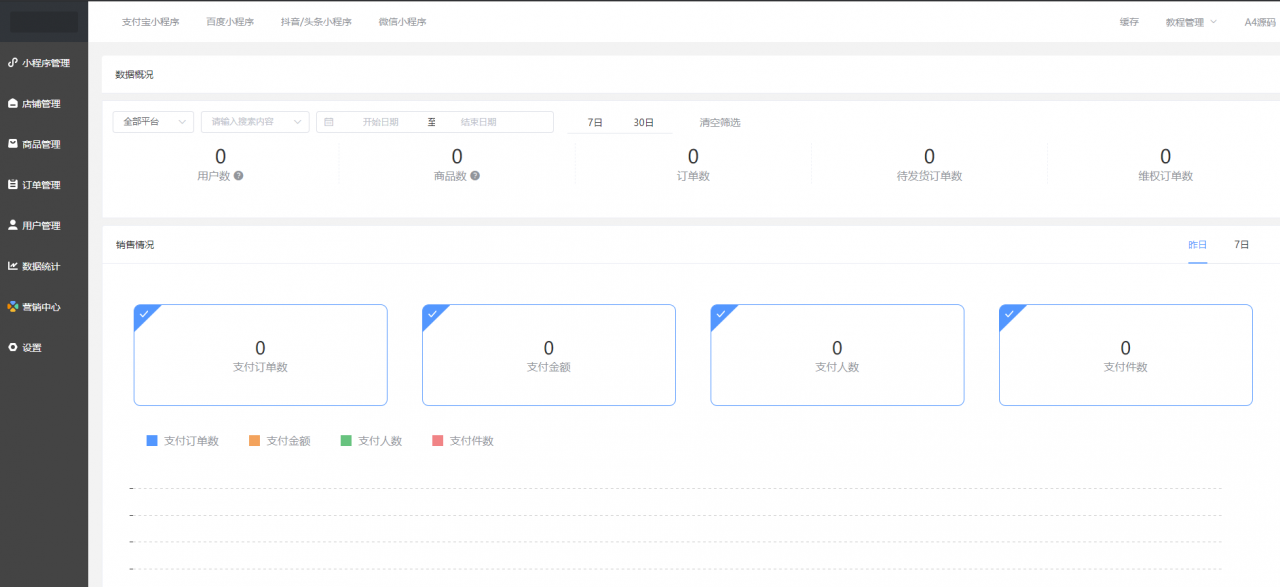
Task: Click the 用户管理 person icon
Action: (x=13, y=225)
